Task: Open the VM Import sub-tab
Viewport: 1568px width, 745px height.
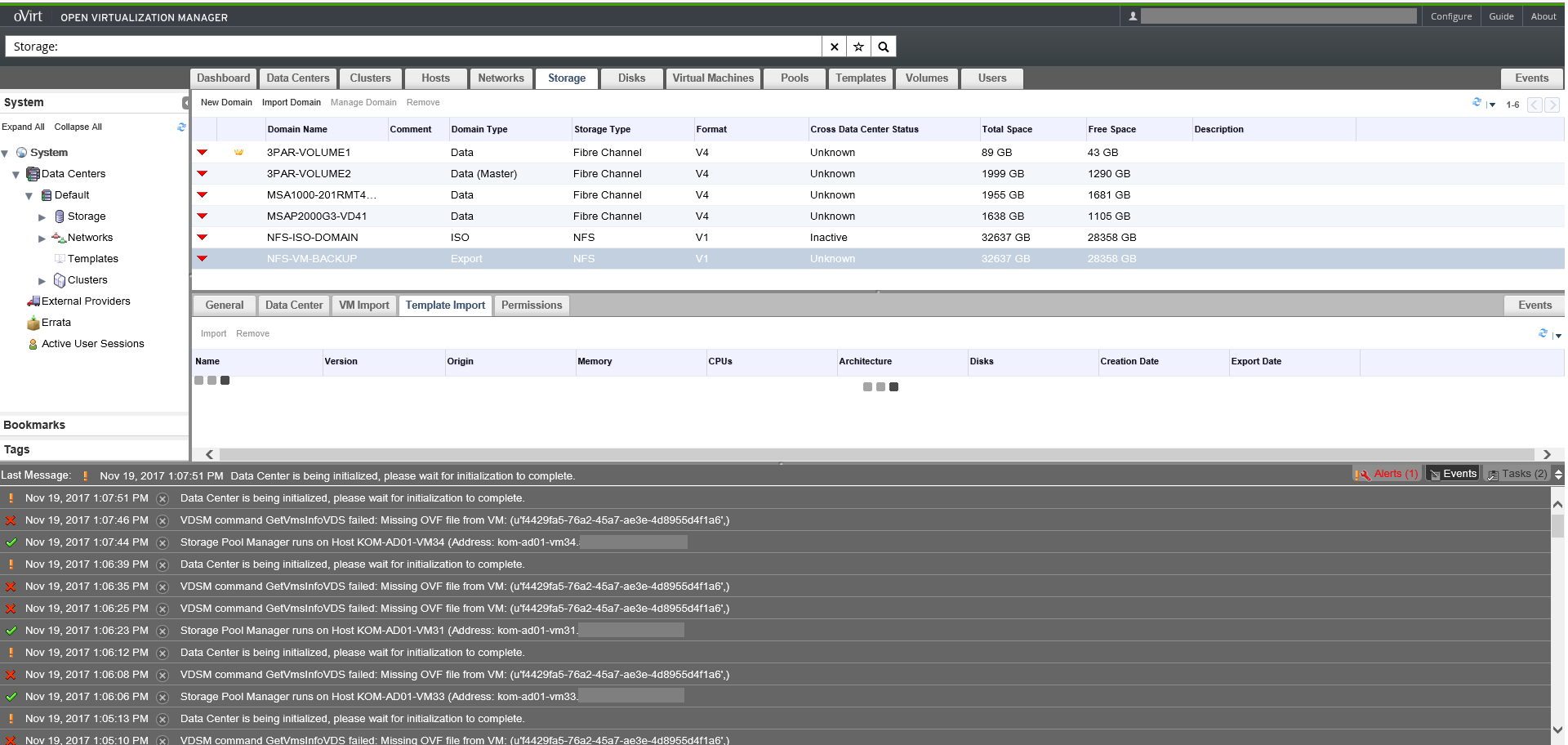Action: 363,306
